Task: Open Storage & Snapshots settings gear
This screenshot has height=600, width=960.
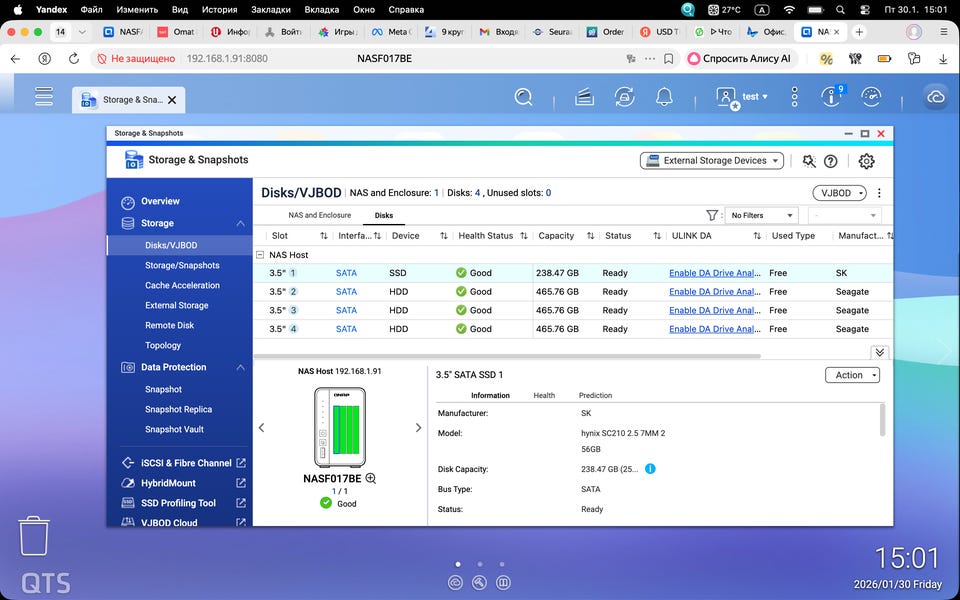Action: pyautogui.click(x=866, y=161)
